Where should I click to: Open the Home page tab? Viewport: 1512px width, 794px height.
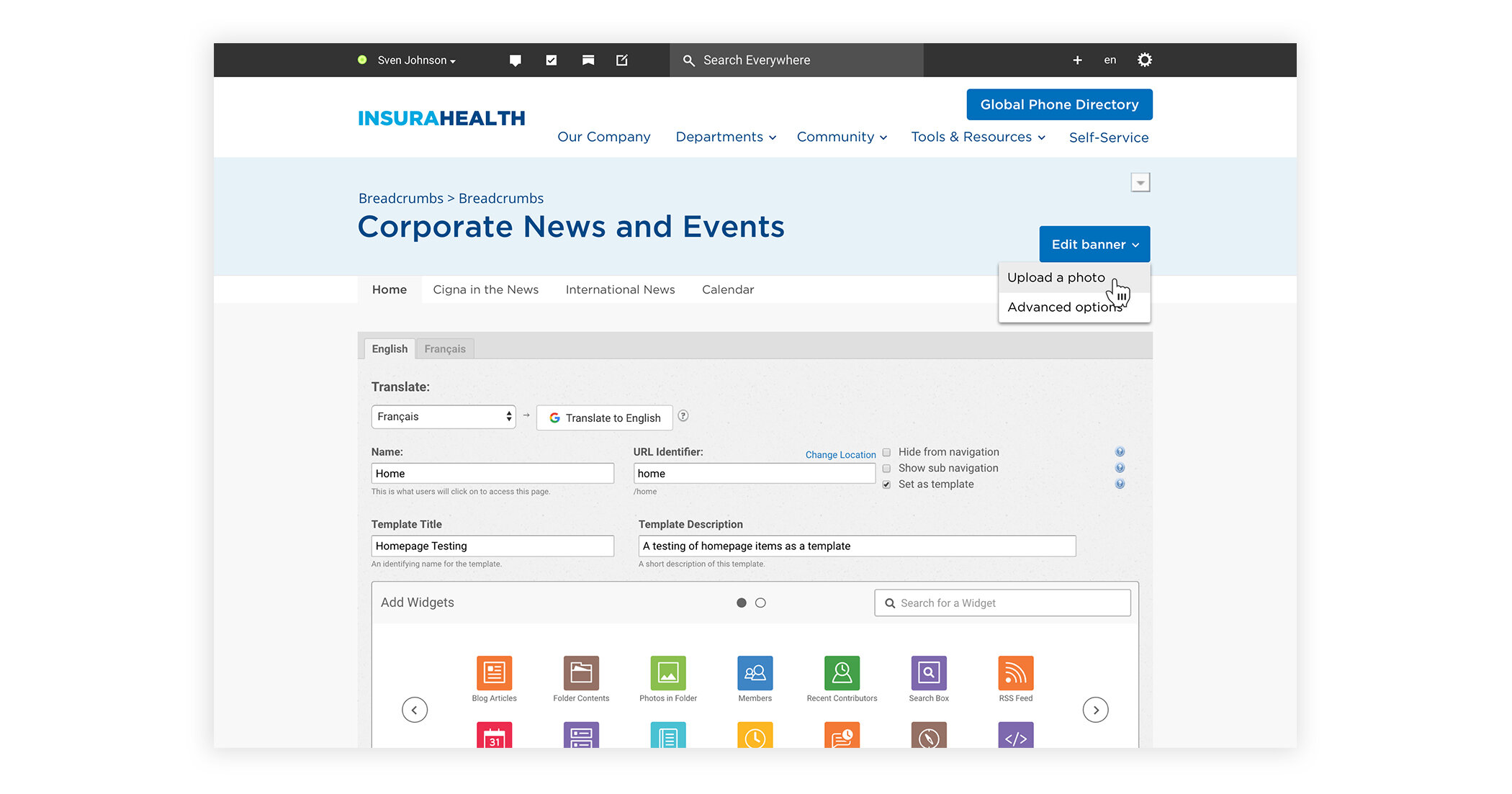390,289
